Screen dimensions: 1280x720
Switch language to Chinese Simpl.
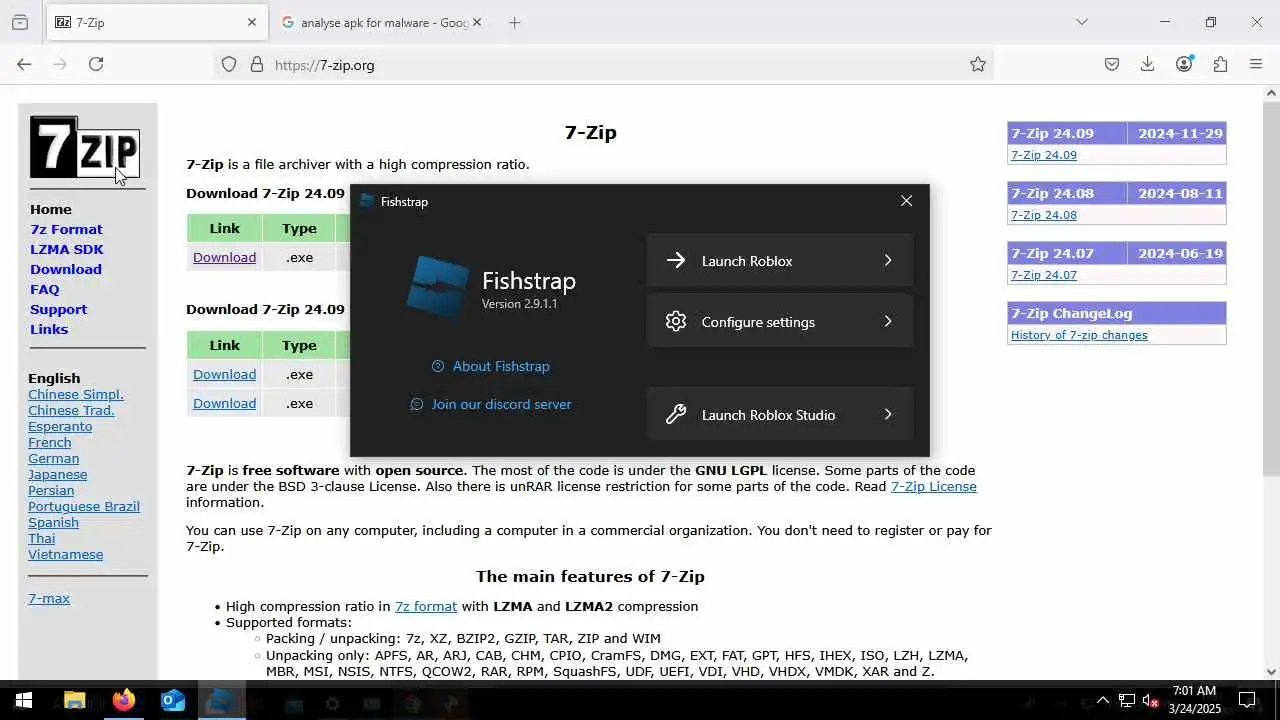click(x=76, y=394)
